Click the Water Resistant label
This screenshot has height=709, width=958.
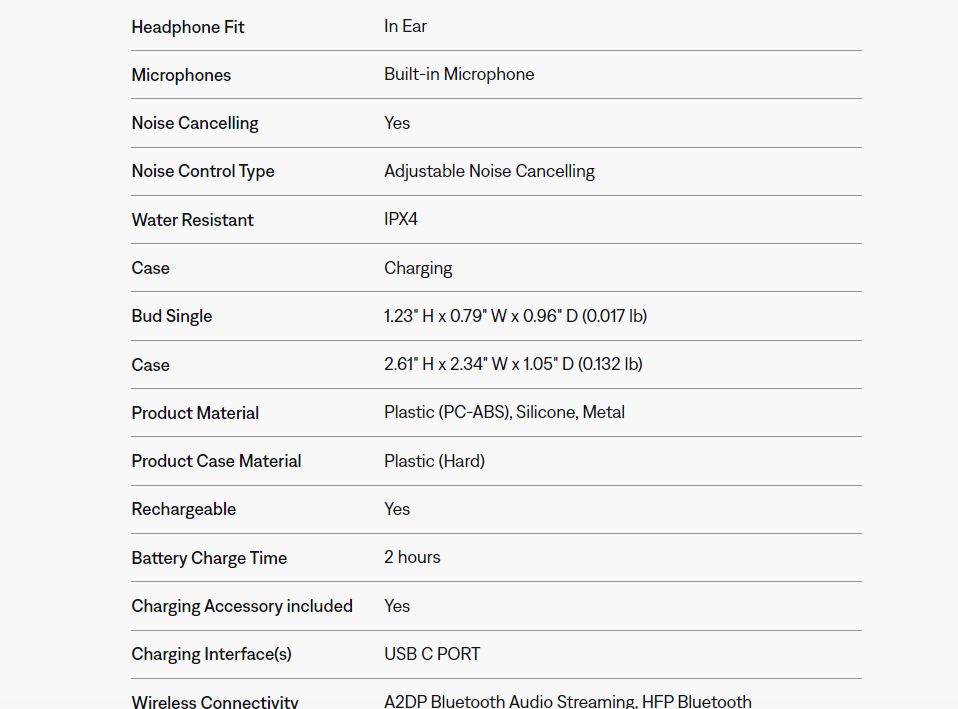coord(193,220)
